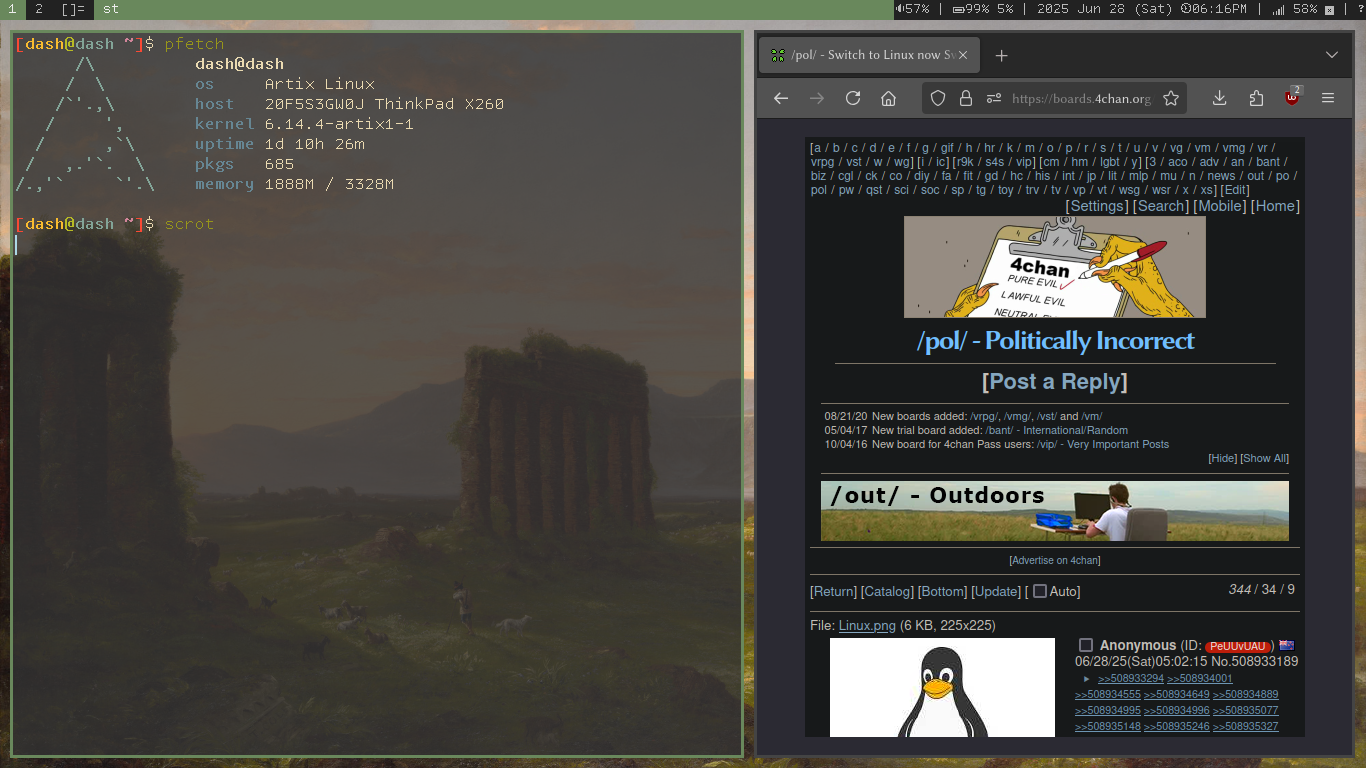Viewport: 1366px width, 768px height.
Task: Open the /vrpg/ new board link in announcements
Action: [985, 416]
